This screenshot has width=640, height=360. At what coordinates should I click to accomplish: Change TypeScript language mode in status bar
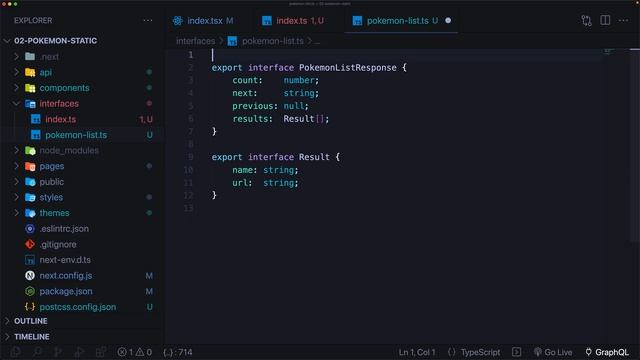pyautogui.click(x=480, y=352)
